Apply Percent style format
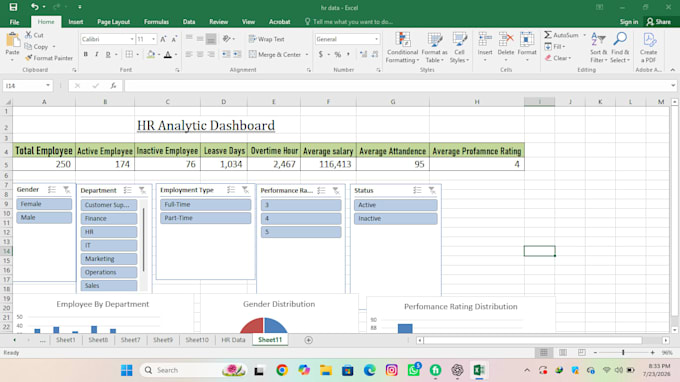 click(337, 55)
